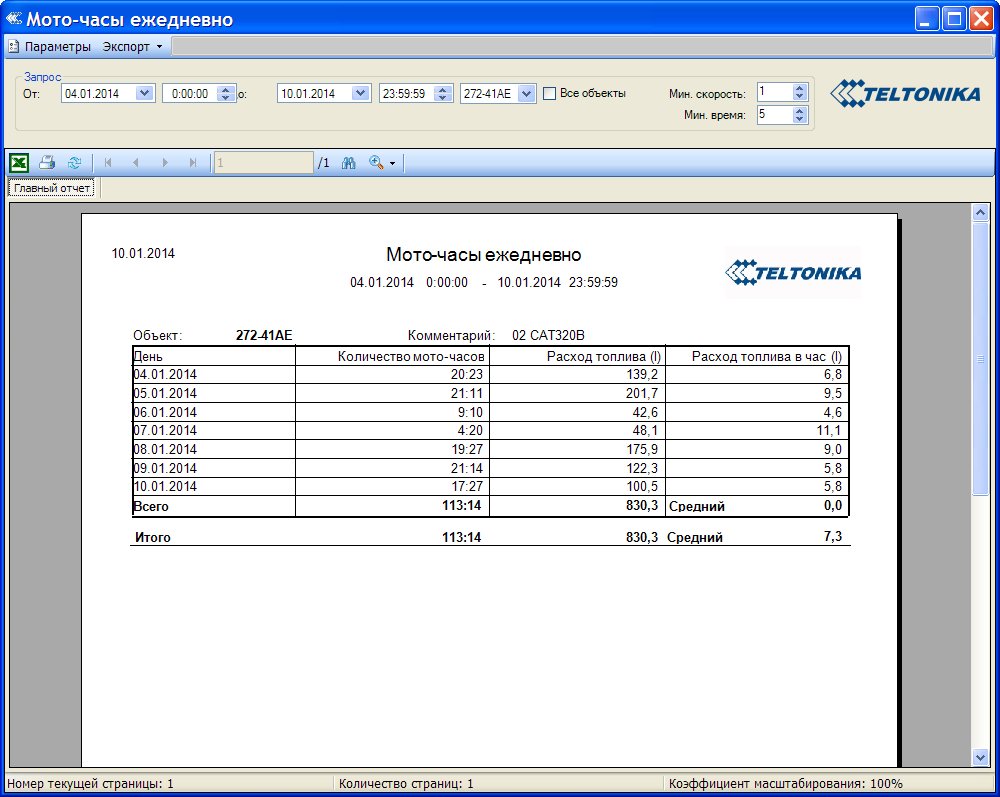Viewport: 1000px width, 797px height.
Task: Click the Excel export icon
Action: pos(18,162)
